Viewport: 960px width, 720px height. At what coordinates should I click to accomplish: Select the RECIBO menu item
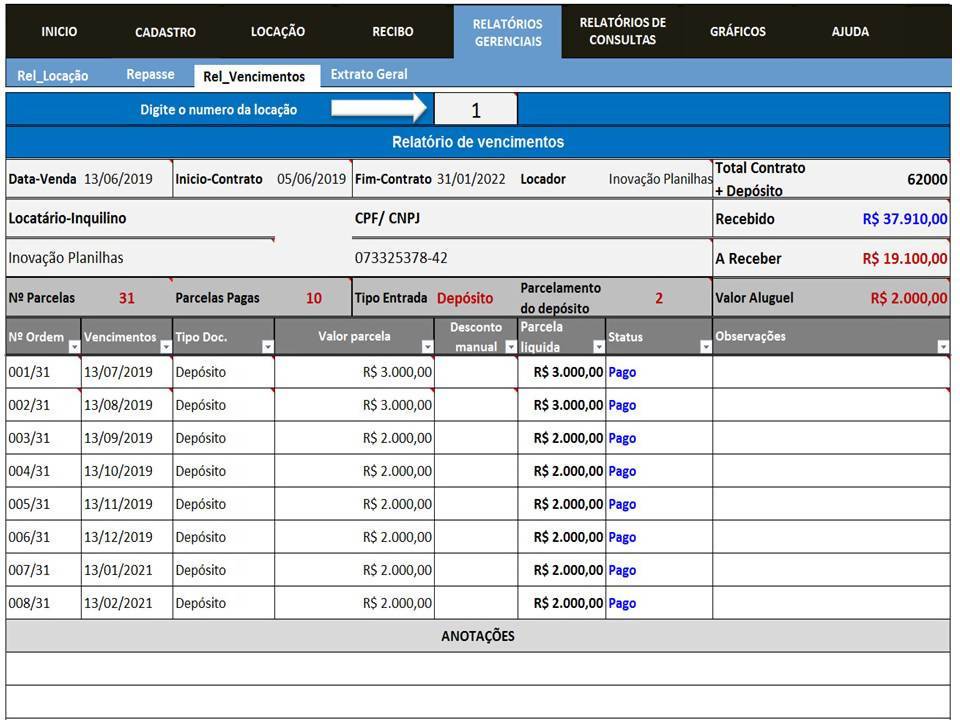[x=393, y=31]
